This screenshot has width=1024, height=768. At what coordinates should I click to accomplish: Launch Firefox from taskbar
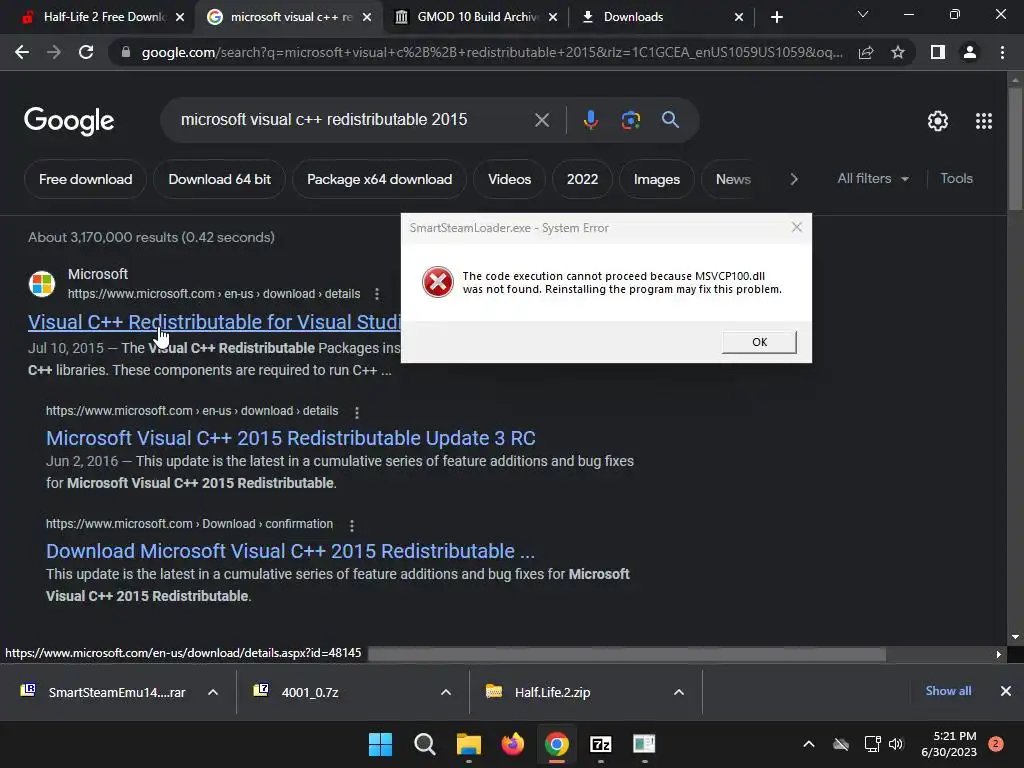point(513,744)
